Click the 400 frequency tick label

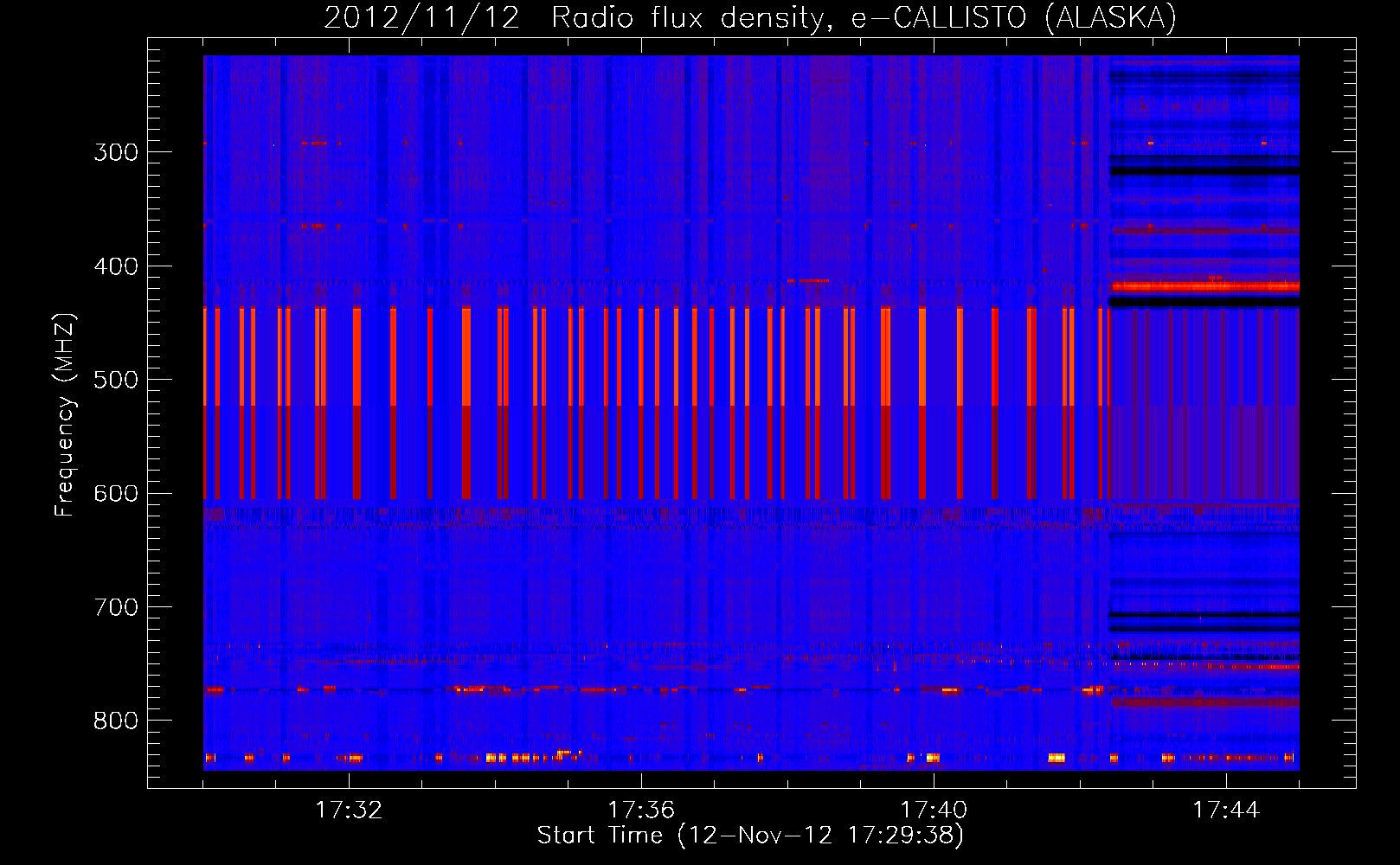[116, 266]
